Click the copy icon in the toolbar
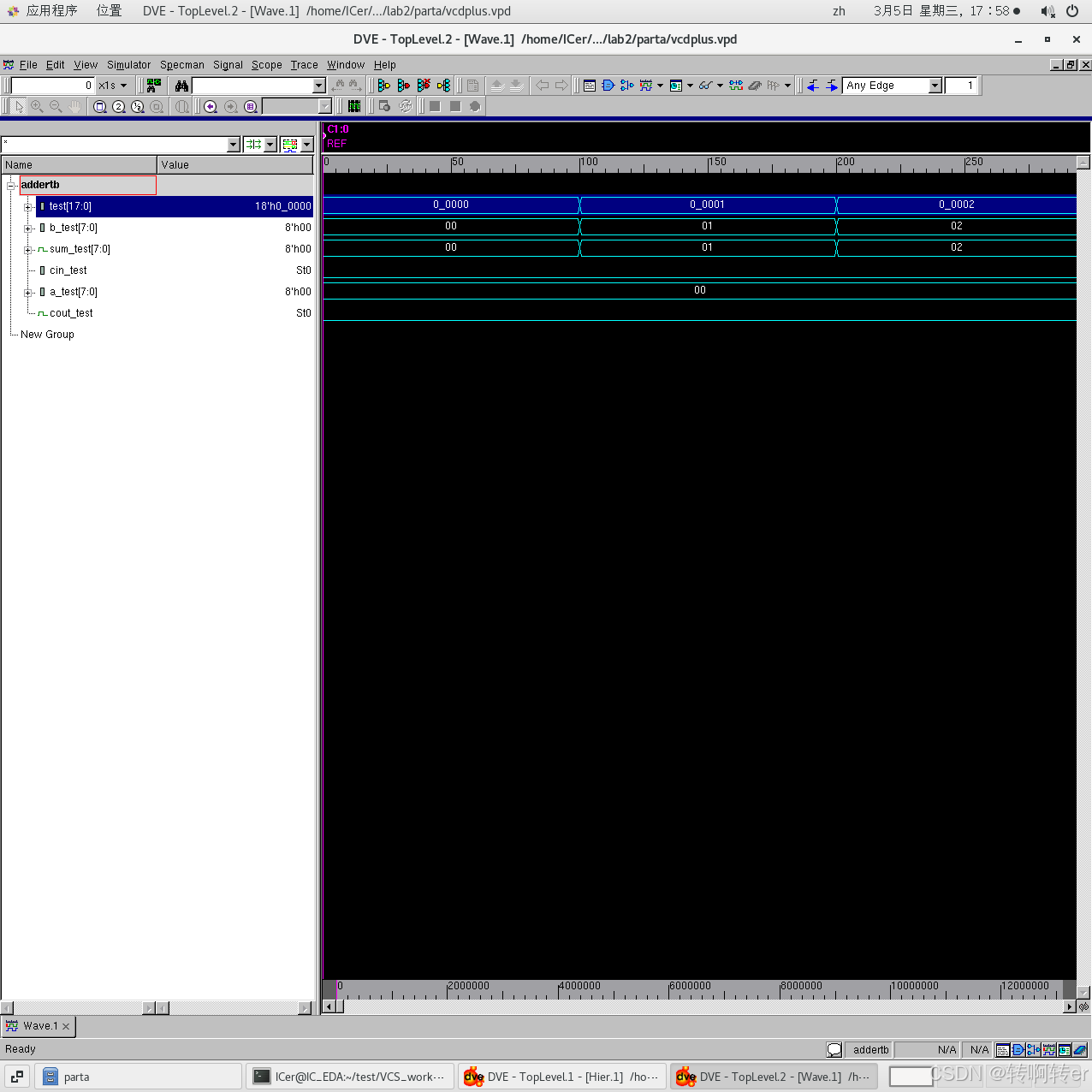The image size is (1092, 1092). [472, 86]
